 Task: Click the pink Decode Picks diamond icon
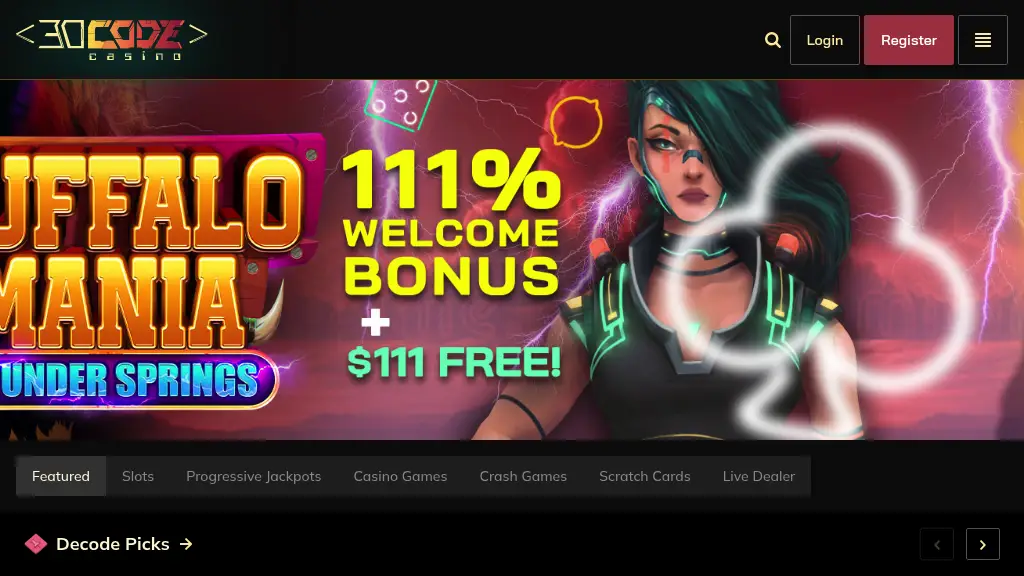(36, 544)
